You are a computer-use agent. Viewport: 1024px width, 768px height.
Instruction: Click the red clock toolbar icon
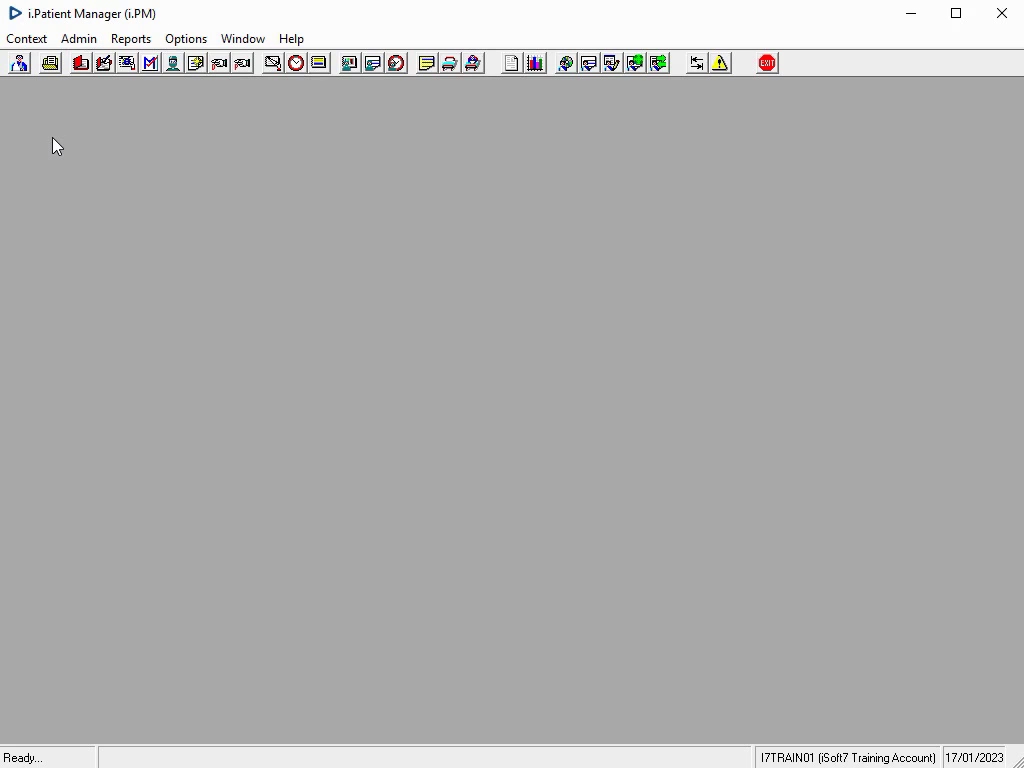click(x=296, y=63)
